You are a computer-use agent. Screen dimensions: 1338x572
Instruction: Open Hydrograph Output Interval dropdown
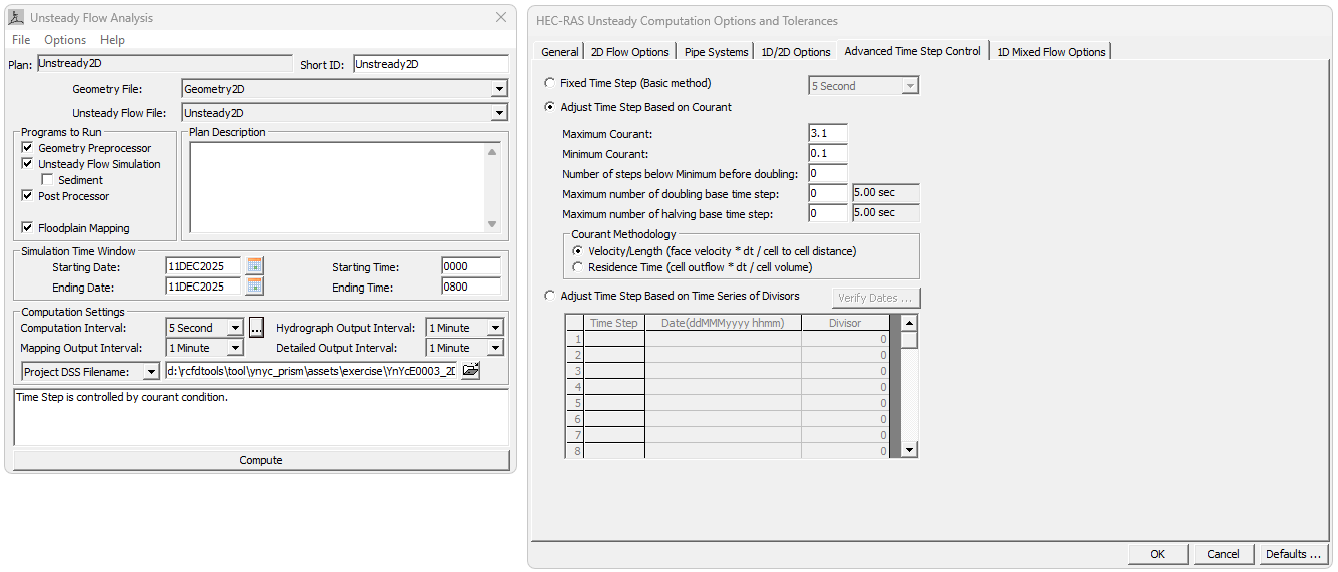pyautogui.click(x=495, y=328)
